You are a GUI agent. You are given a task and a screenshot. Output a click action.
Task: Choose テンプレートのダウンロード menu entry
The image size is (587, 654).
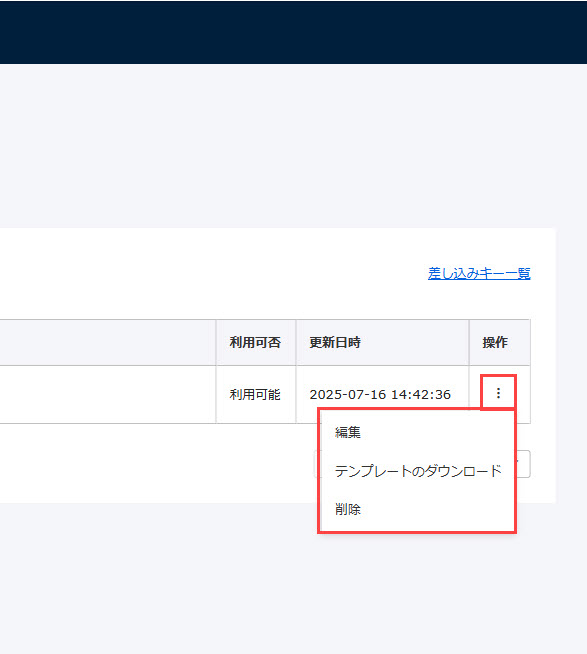(417, 471)
